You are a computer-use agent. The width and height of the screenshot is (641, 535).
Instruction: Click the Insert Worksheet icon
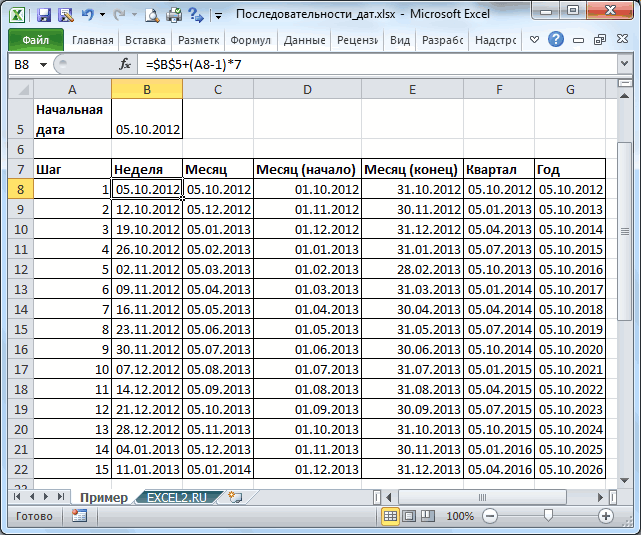[235, 497]
